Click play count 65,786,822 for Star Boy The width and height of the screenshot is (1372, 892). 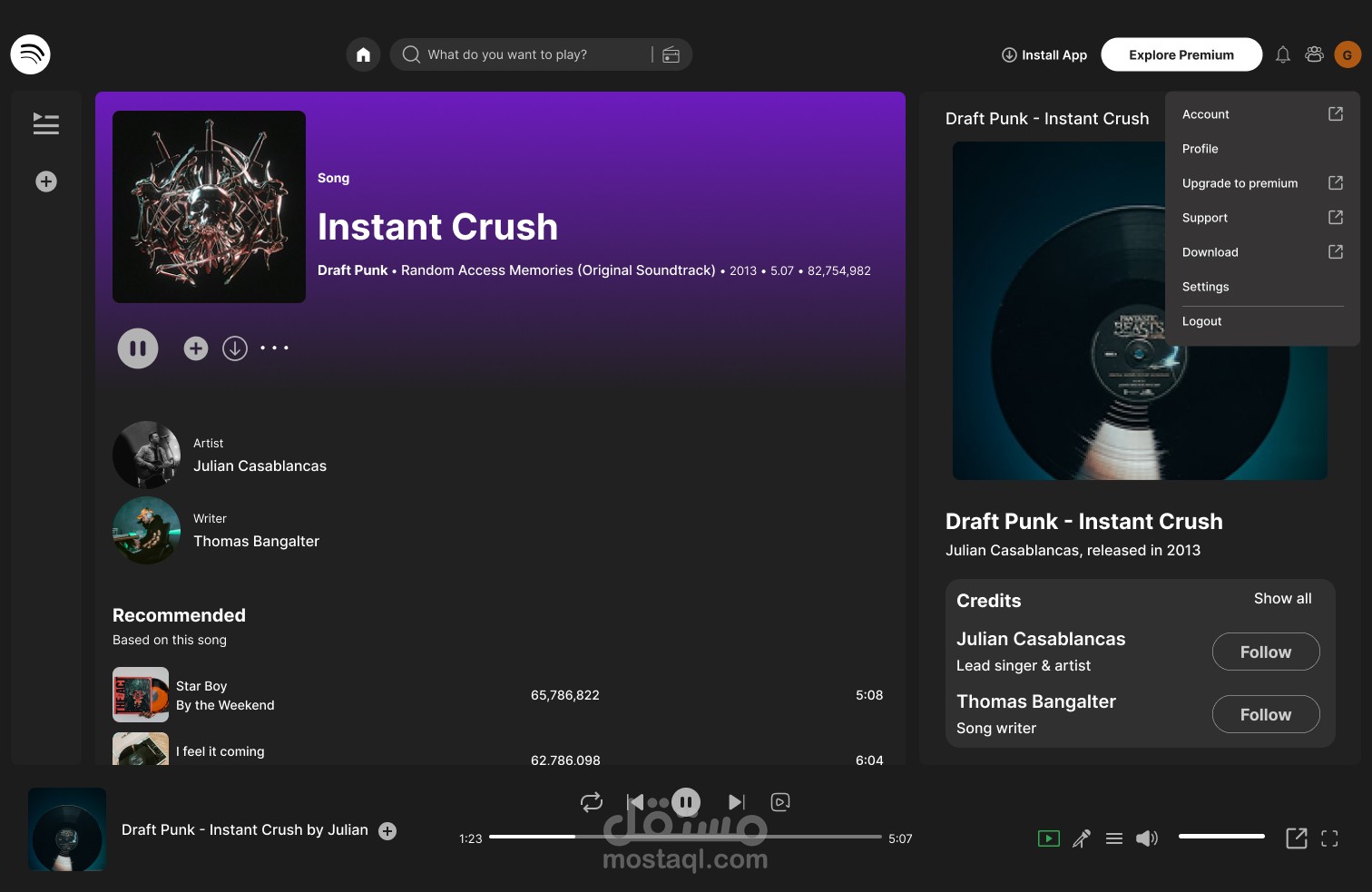tap(565, 695)
